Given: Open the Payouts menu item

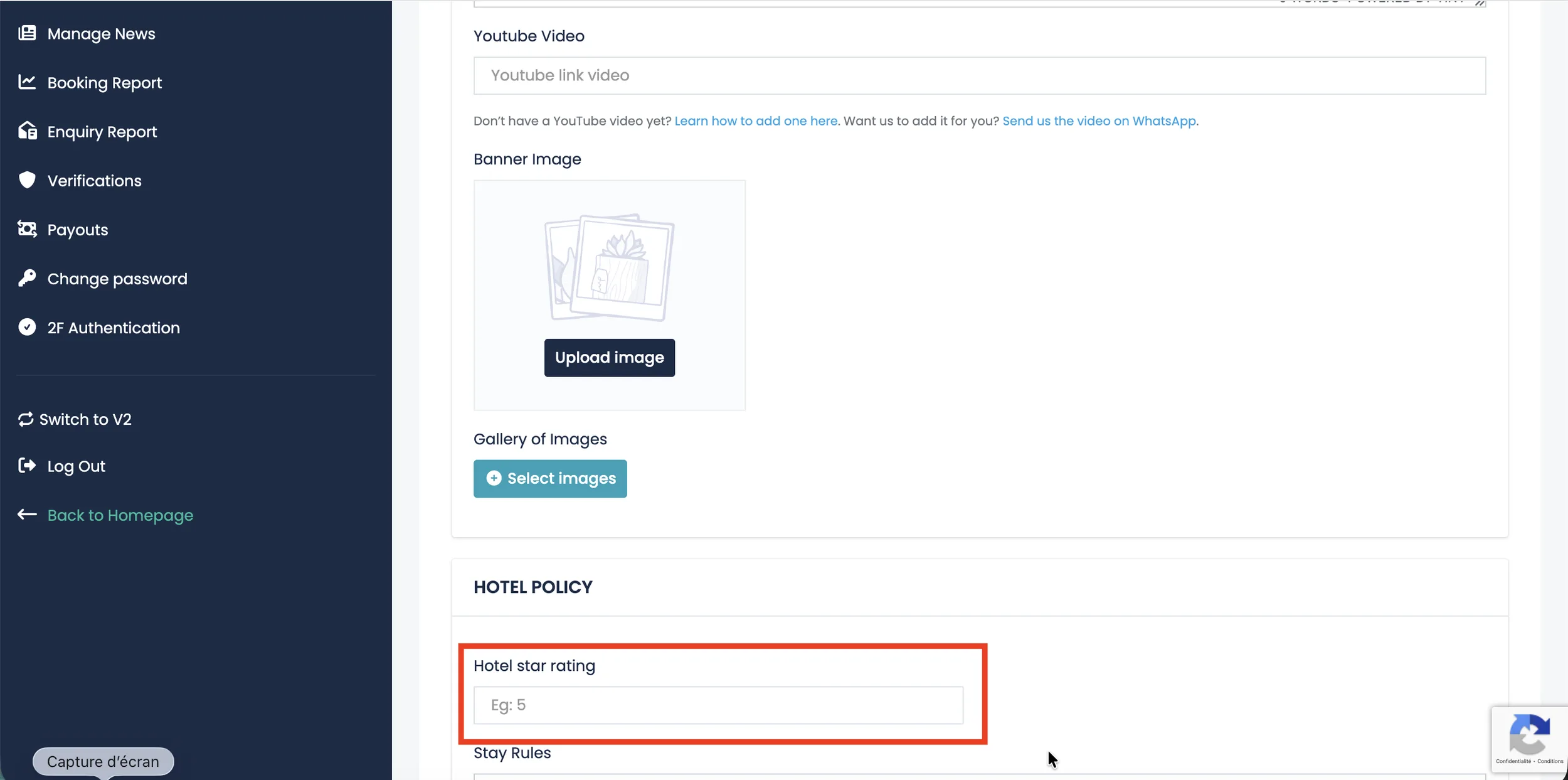Looking at the screenshot, I should point(78,230).
